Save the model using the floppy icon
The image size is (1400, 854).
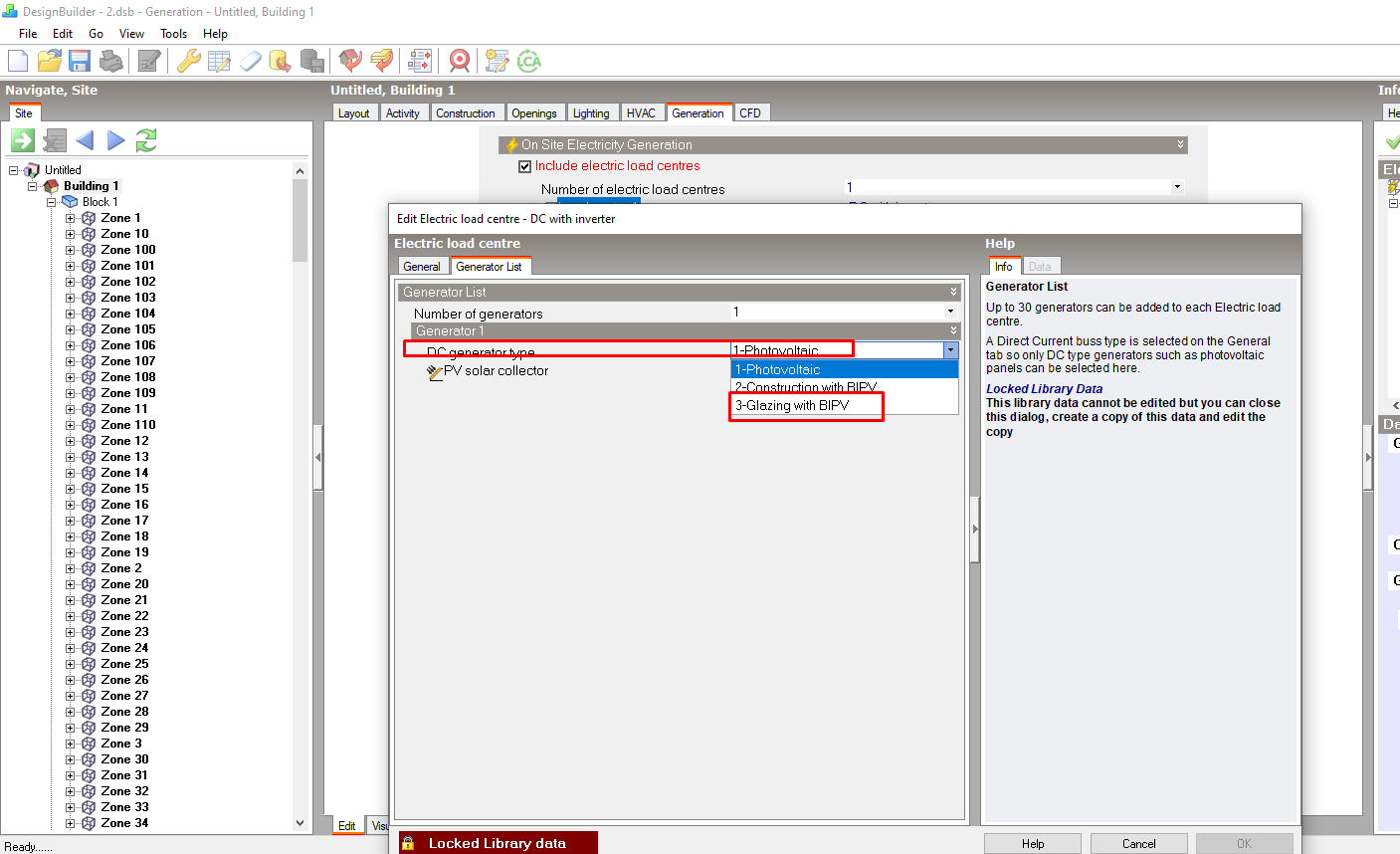coord(80,61)
